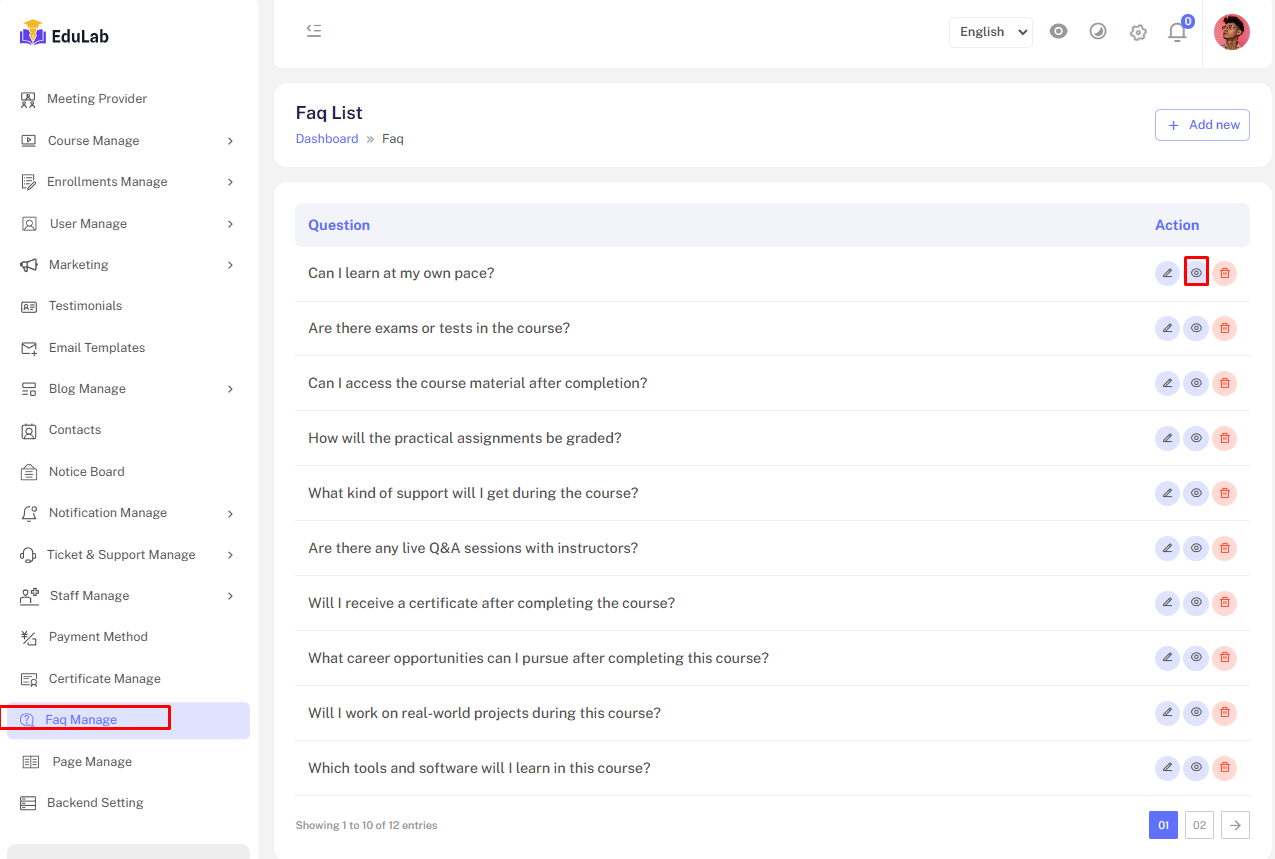Screen dimensions: 1275x859
Task: Click the edit pencil for 'Can I learn at my own pace?'
Action: pyautogui.click(x=1167, y=273)
